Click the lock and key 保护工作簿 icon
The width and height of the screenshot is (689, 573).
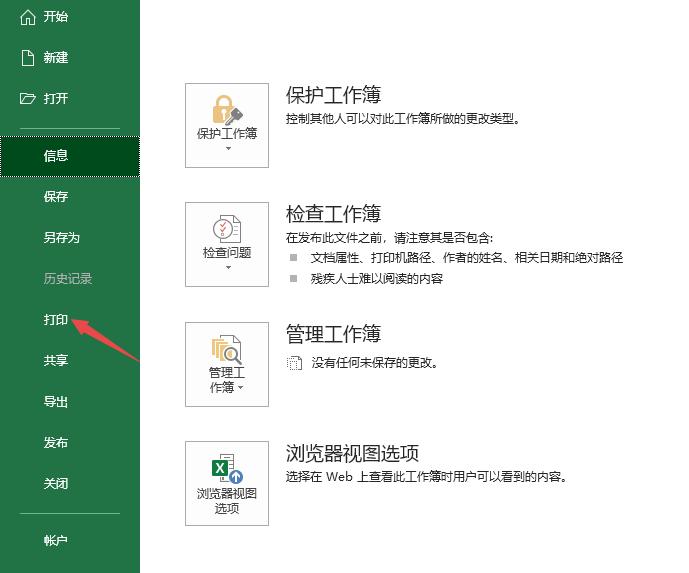click(x=227, y=110)
